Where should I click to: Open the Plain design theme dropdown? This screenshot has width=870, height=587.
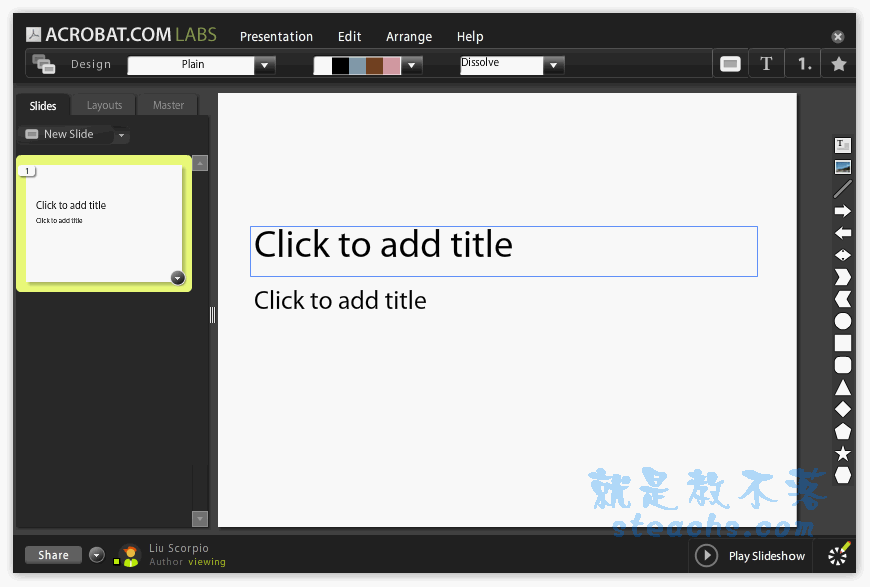[265, 65]
